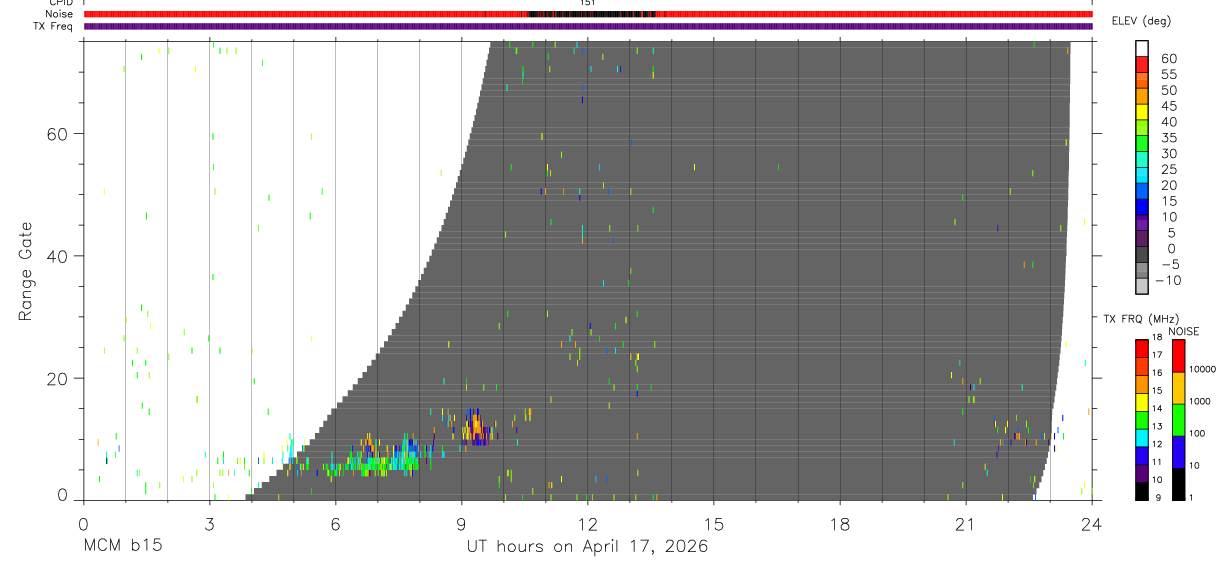
Task: Click the orange scatter cluster near 9 UT
Action: tap(475, 427)
